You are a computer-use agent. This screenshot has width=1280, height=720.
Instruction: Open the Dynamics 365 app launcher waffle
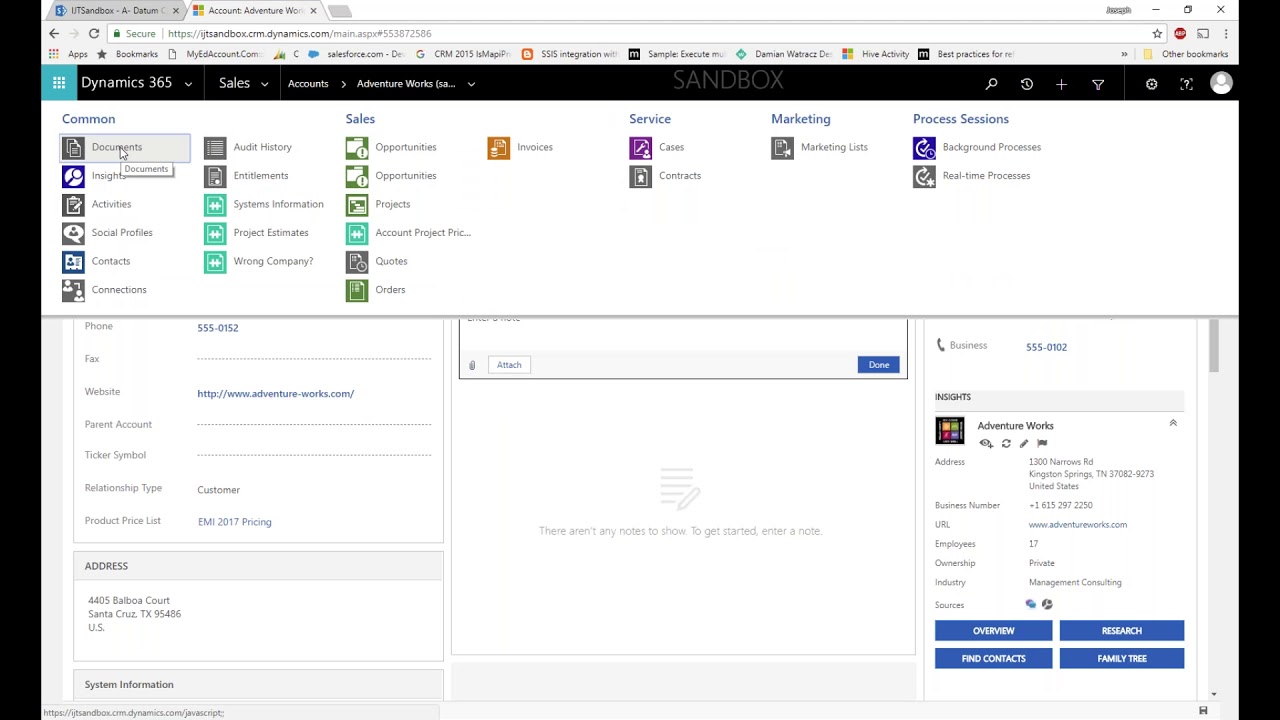pos(59,84)
